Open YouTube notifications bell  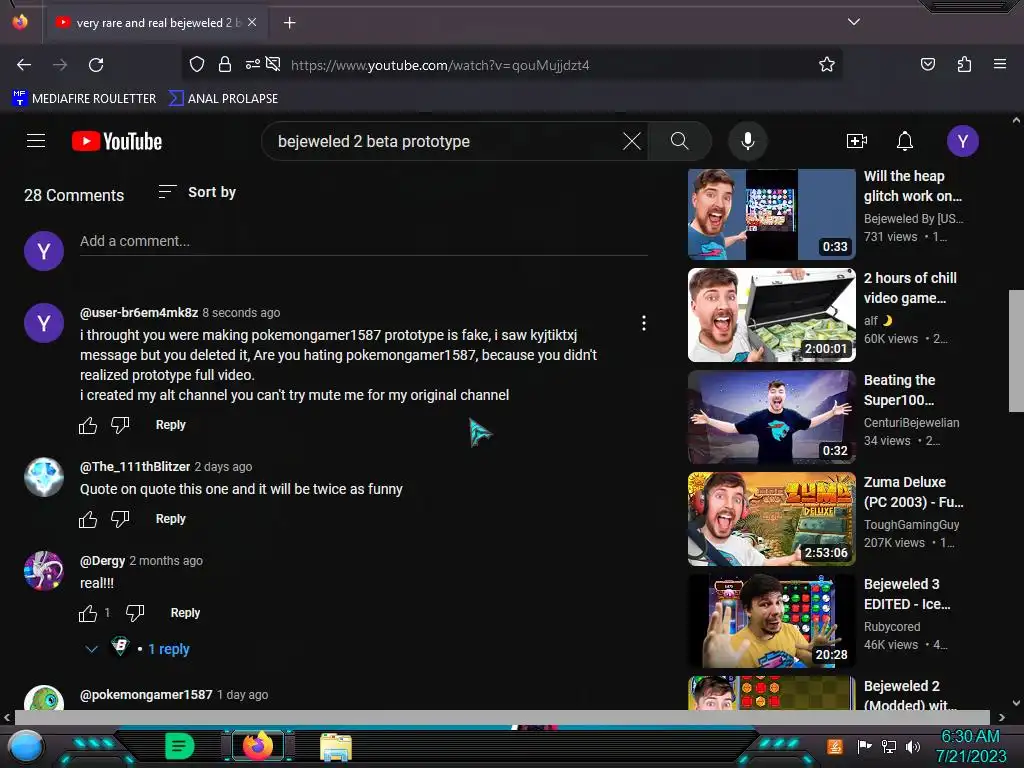[x=904, y=141]
